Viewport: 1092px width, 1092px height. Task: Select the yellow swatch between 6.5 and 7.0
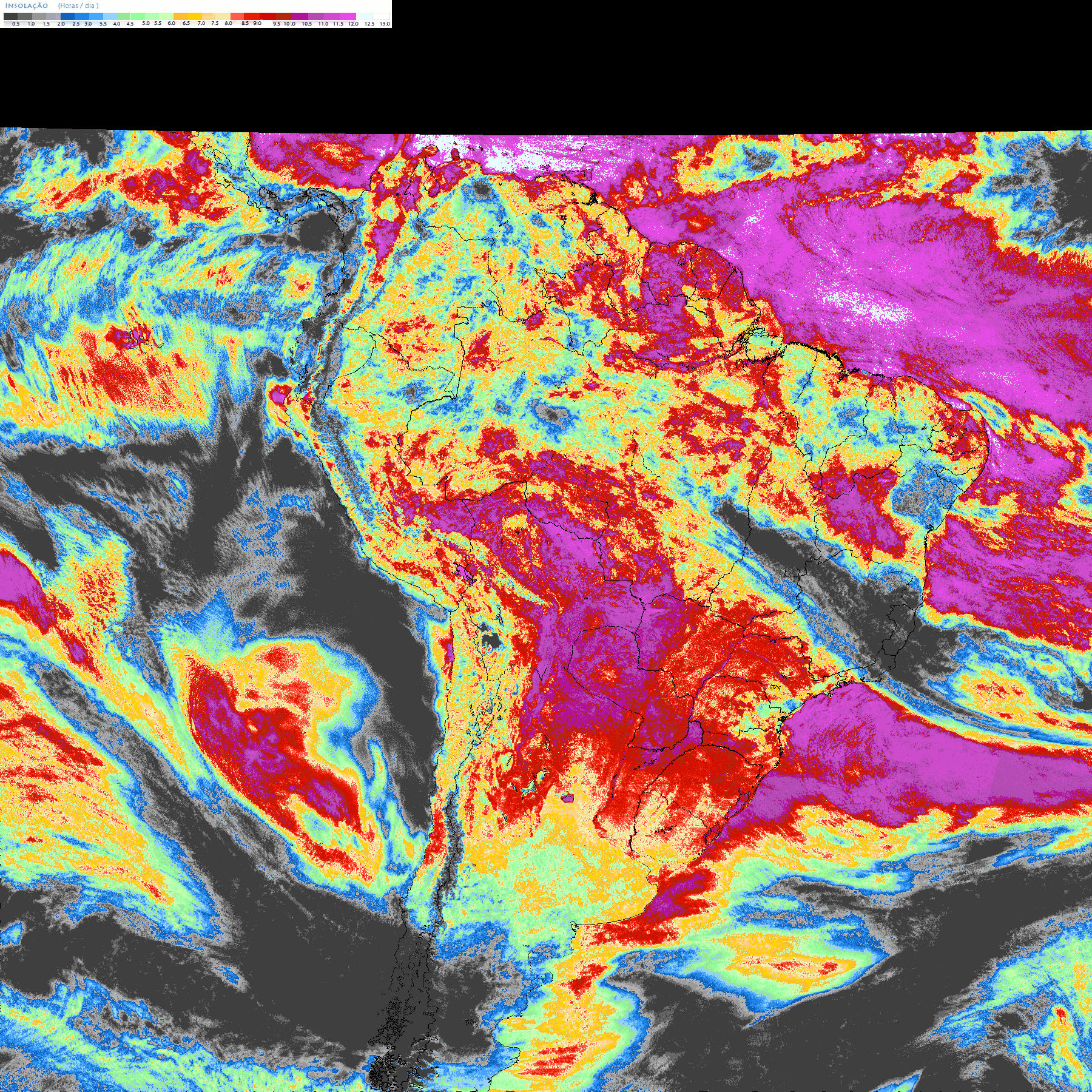tap(195, 16)
